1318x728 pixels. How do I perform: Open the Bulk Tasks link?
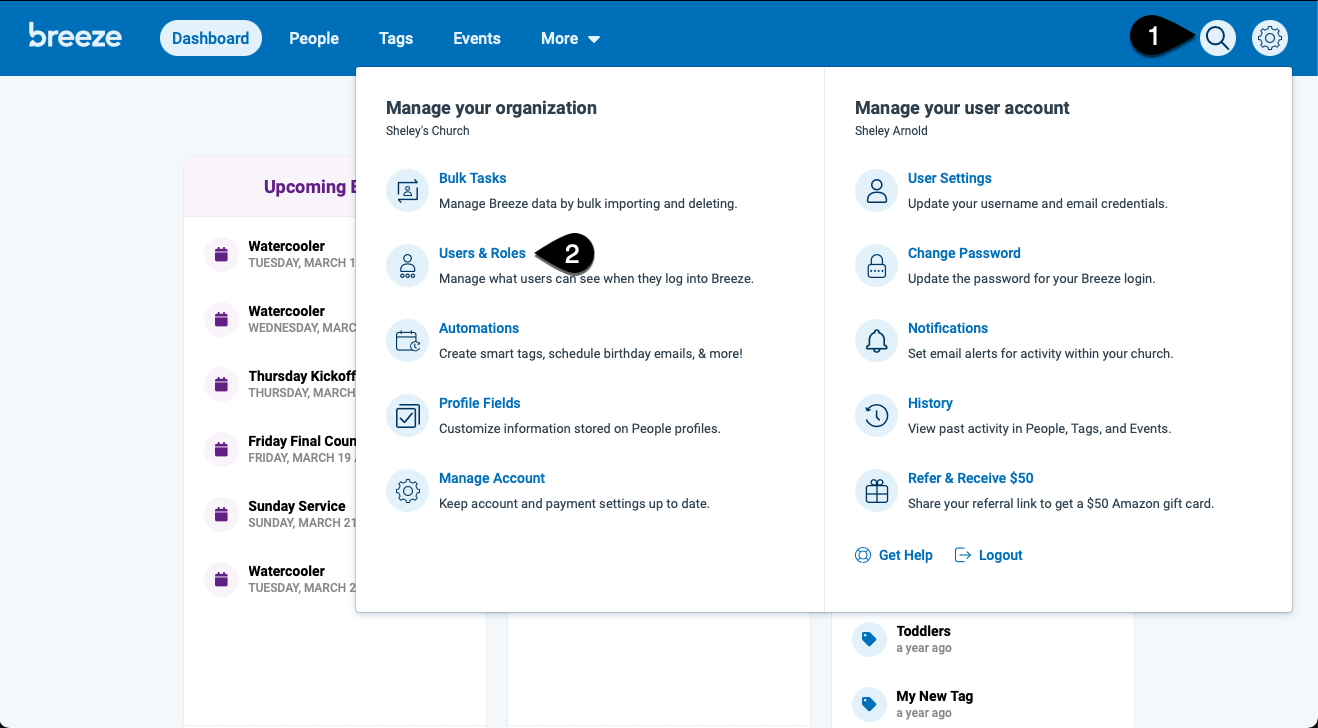473,178
